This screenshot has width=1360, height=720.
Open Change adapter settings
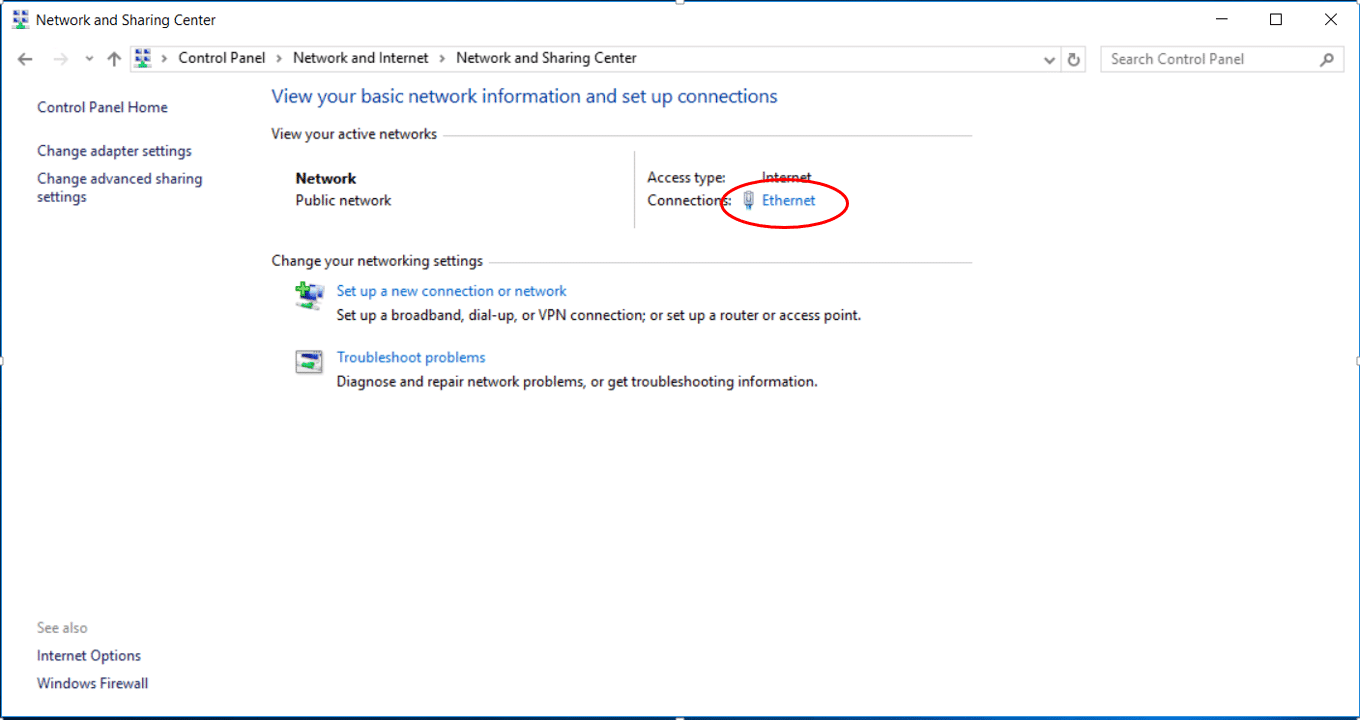click(x=114, y=151)
